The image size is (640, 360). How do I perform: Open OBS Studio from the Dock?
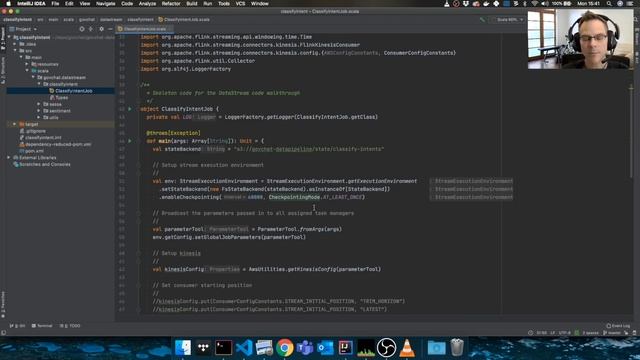[x=386, y=348]
